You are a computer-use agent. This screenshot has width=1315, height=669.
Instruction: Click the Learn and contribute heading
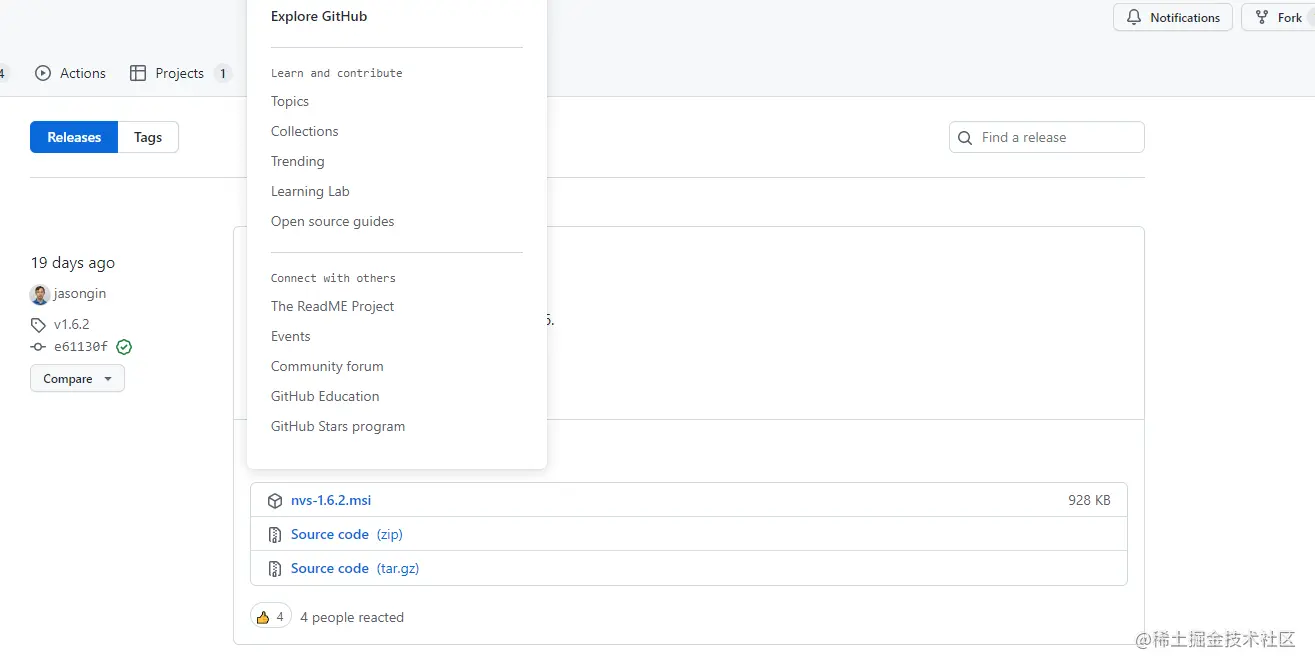337,73
